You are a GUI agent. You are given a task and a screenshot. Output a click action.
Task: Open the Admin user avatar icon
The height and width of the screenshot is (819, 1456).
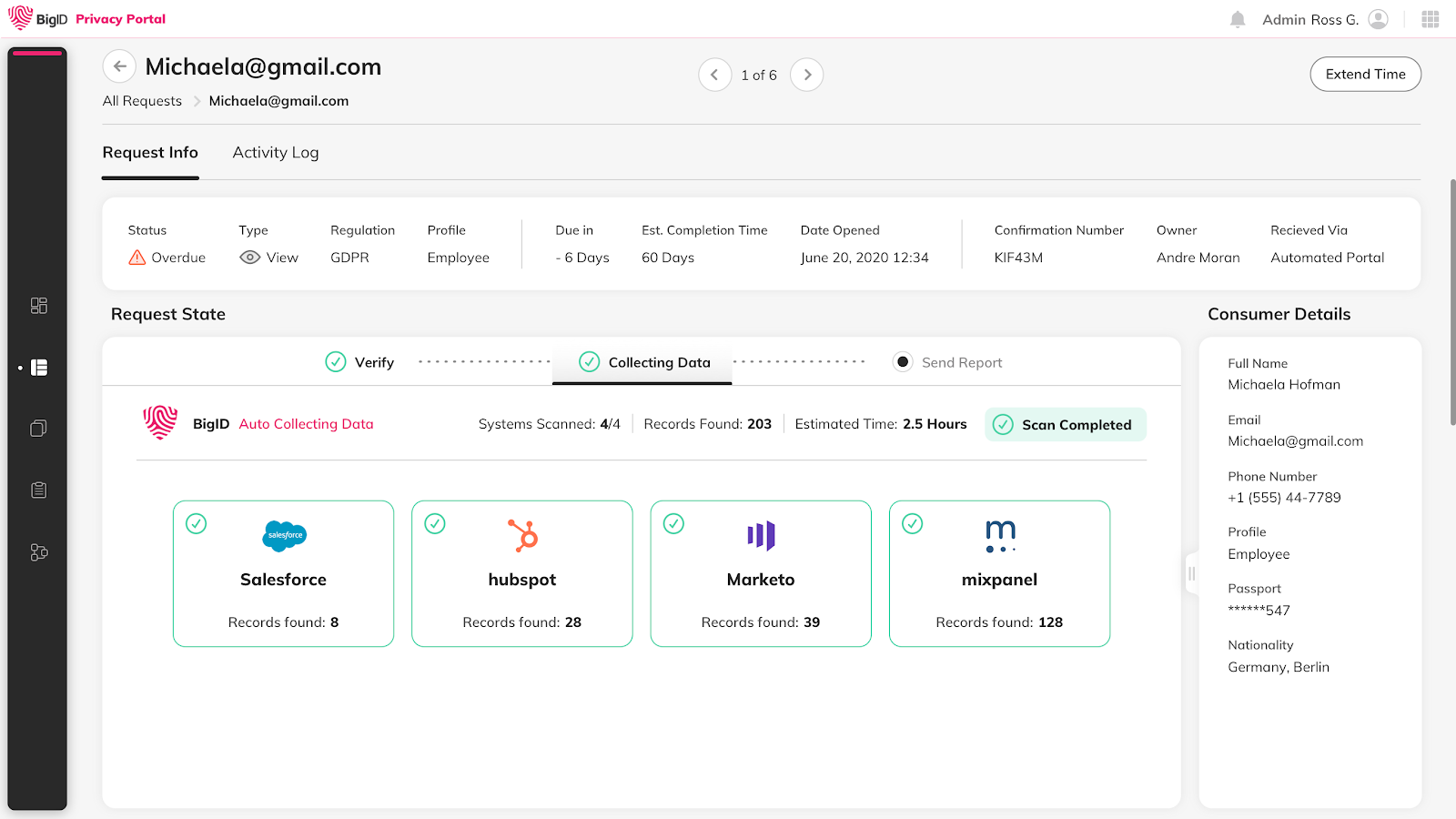1378,19
